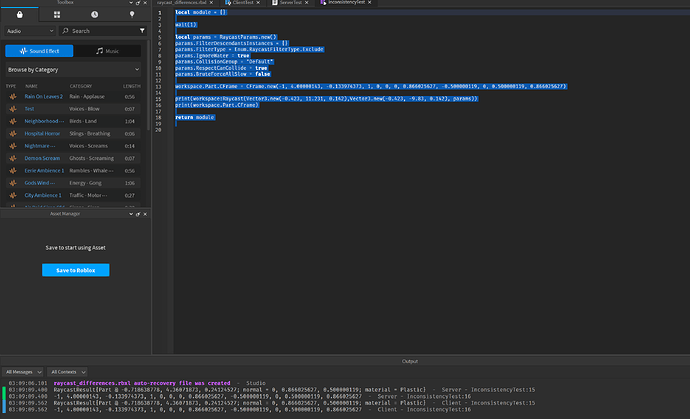Click the Save to Roblox button
Viewport: 690px width, 419px height.
point(75,270)
